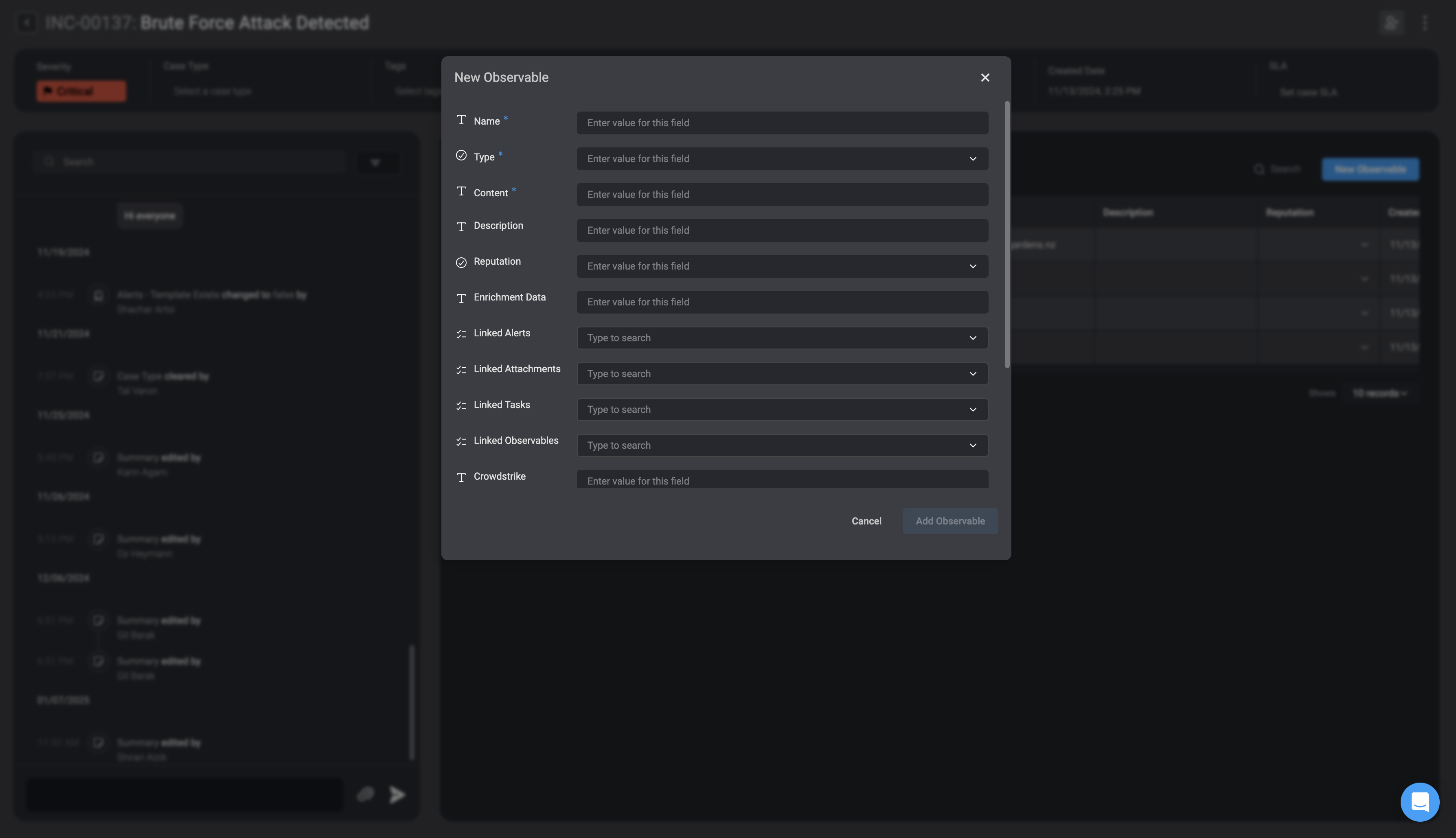
Task: Click the dialog's vertical scrollbar
Action: (x=1006, y=235)
